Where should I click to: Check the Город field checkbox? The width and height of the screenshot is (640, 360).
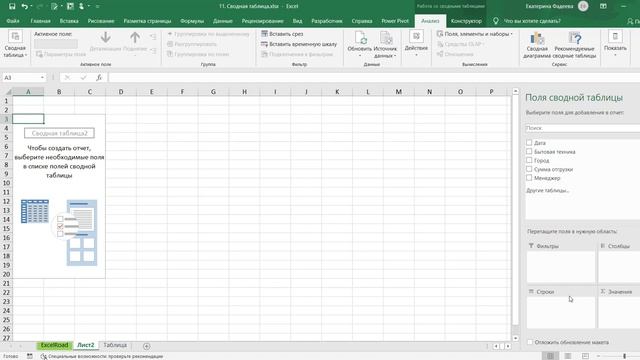click(529, 160)
